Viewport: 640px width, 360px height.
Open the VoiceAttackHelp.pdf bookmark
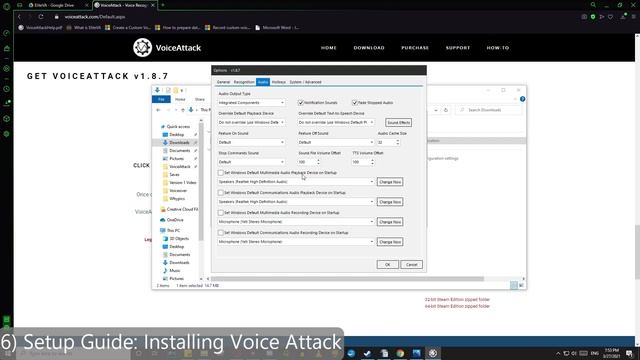(40, 28)
